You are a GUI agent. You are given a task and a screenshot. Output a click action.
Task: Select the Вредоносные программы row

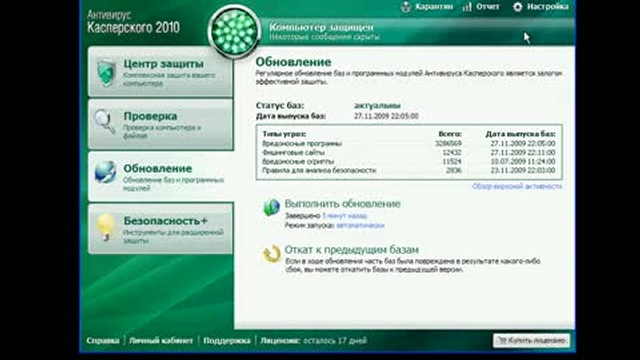pyautogui.click(x=409, y=144)
